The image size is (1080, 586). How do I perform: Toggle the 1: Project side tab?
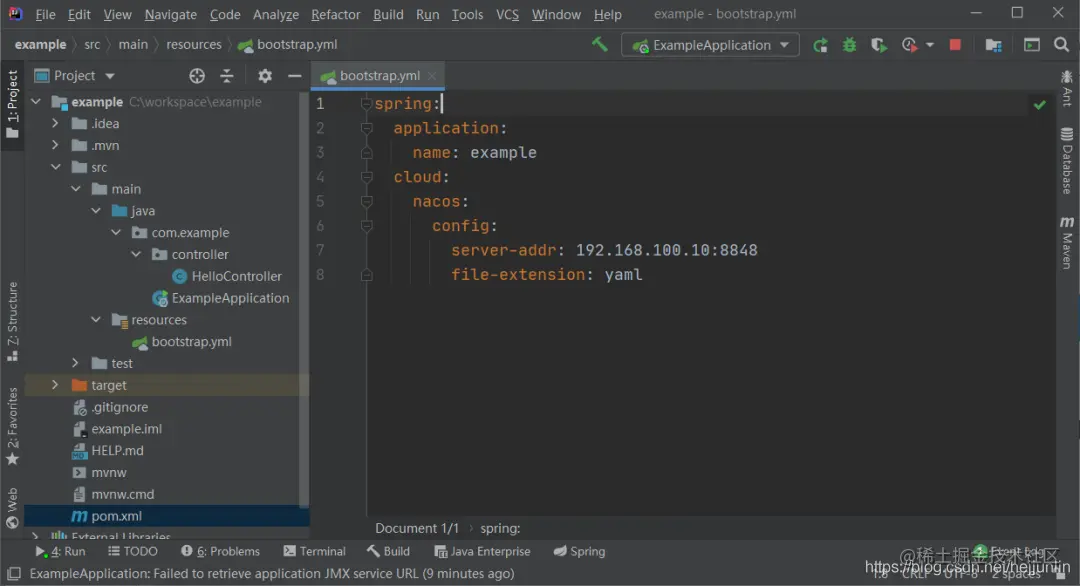pyautogui.click(x=12, y=103)
